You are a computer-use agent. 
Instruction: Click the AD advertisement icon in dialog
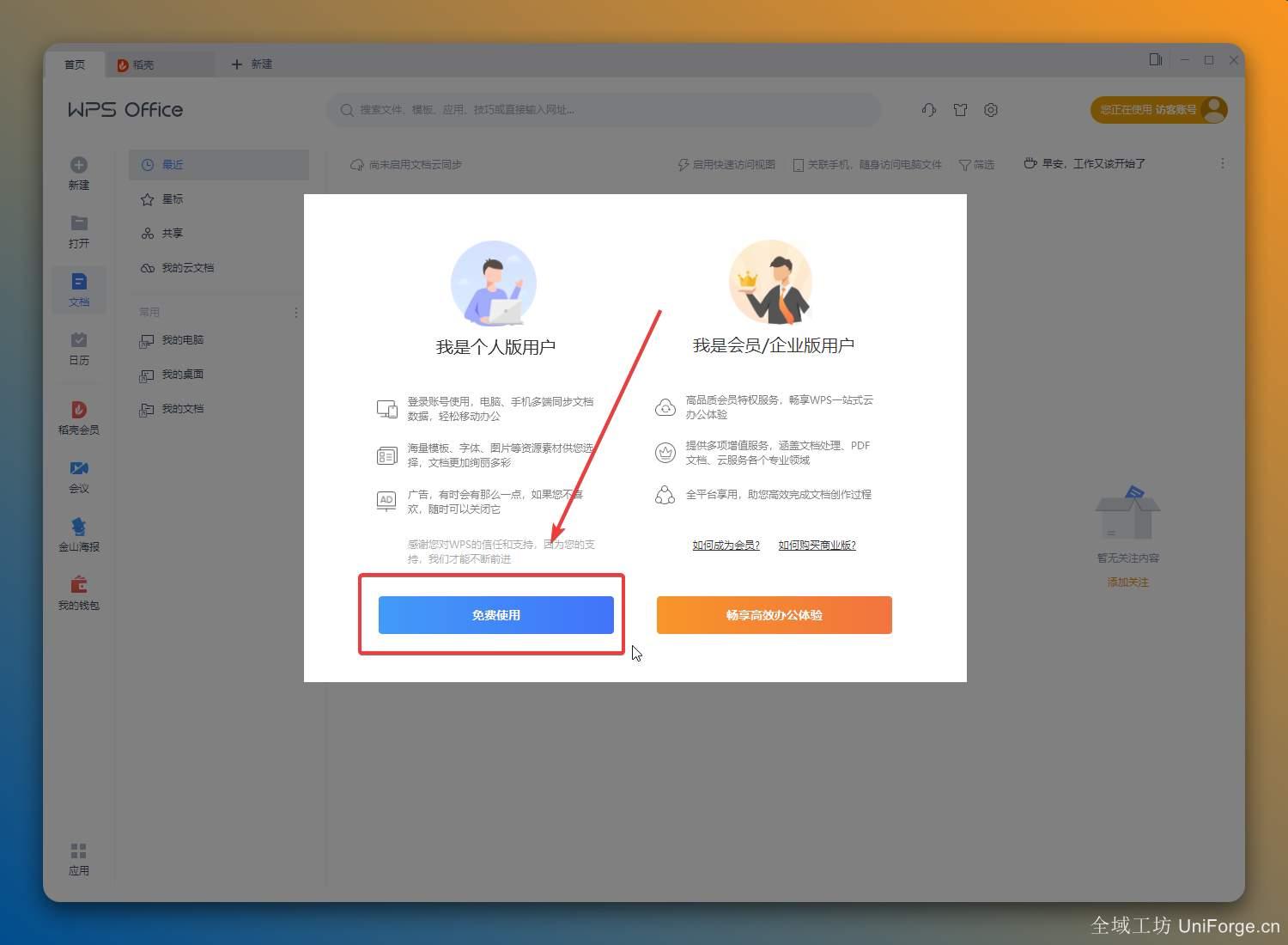(386, 501)
